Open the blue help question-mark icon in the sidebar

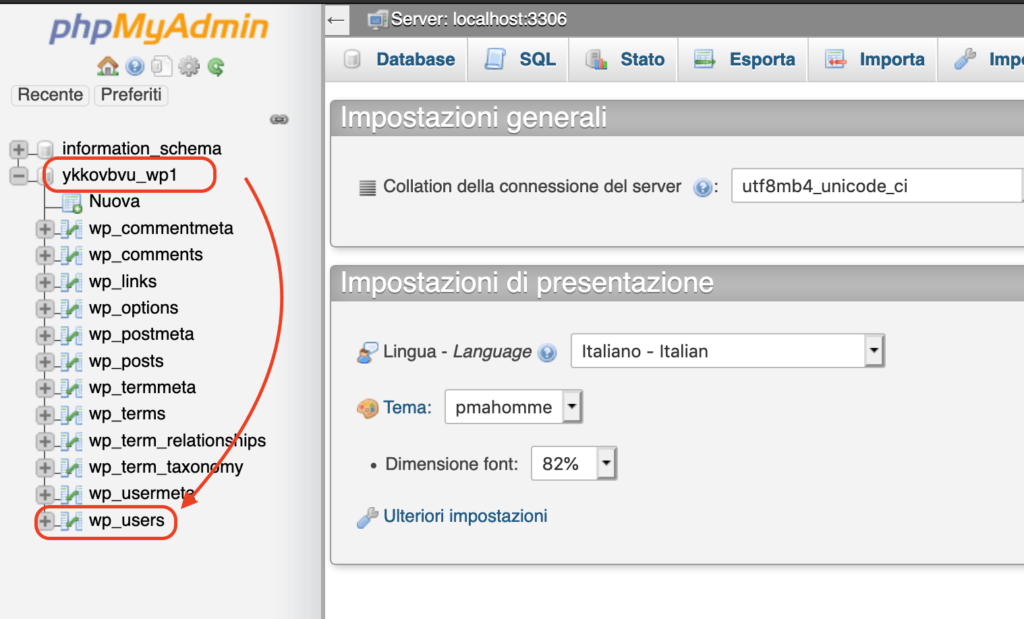click(135, 67)
